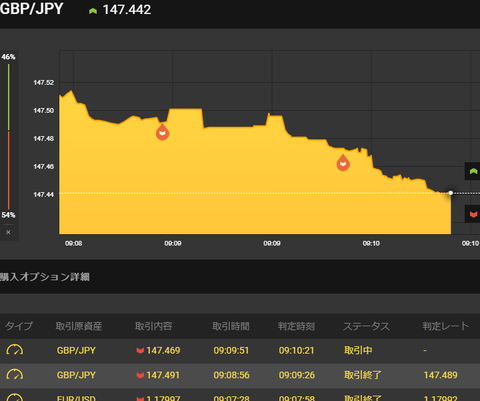
Task: Click the 147.46 price axis label
Action: tap(43, 166)
